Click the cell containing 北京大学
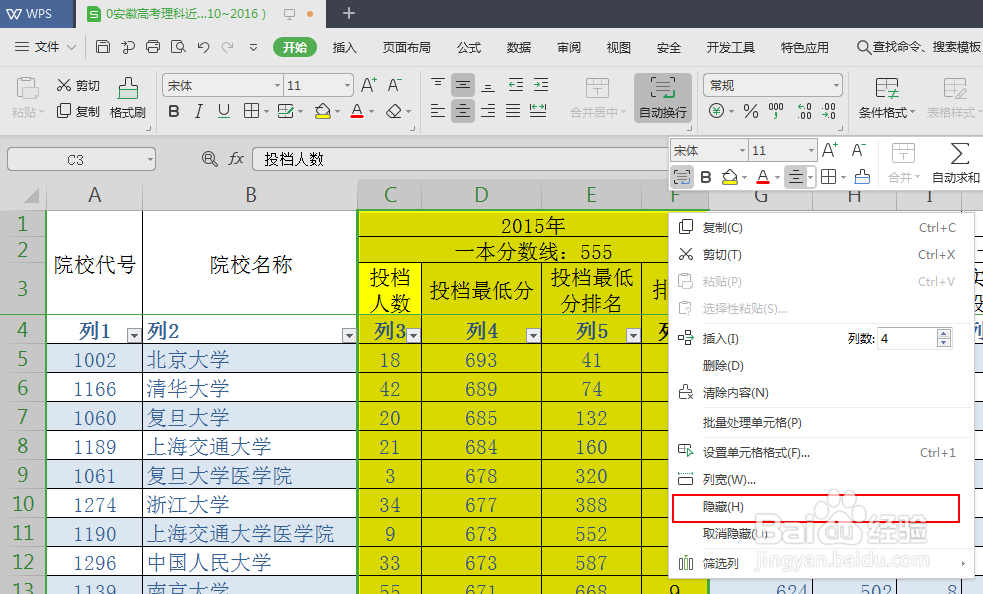Viewport: 983px width, 594px height. coord(250,359)
